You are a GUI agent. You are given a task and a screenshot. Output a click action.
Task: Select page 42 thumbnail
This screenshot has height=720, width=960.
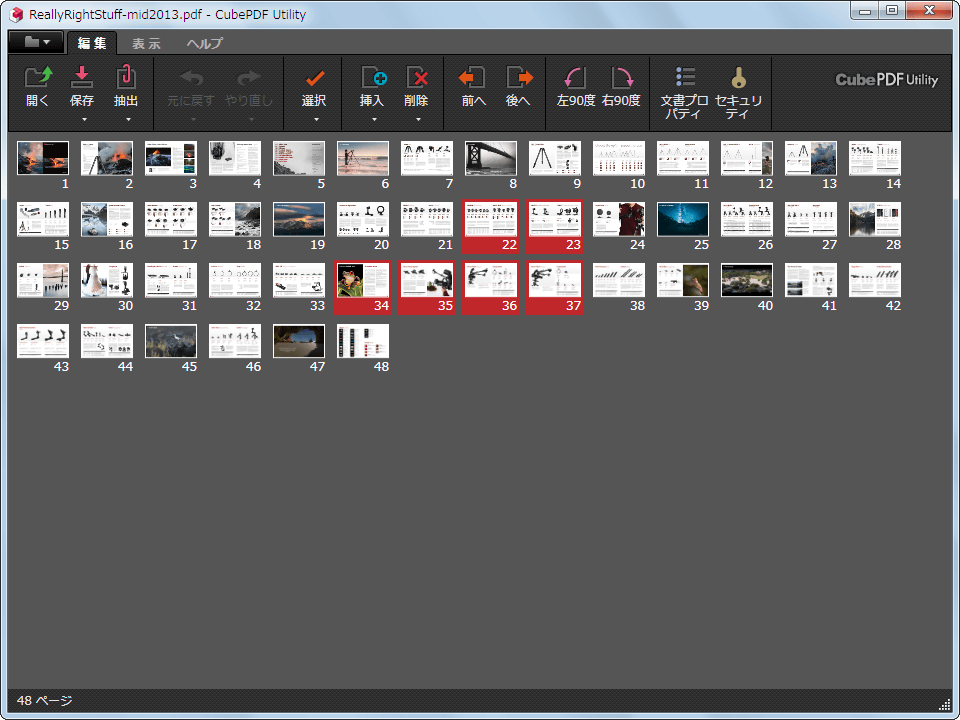pos(875,280)
